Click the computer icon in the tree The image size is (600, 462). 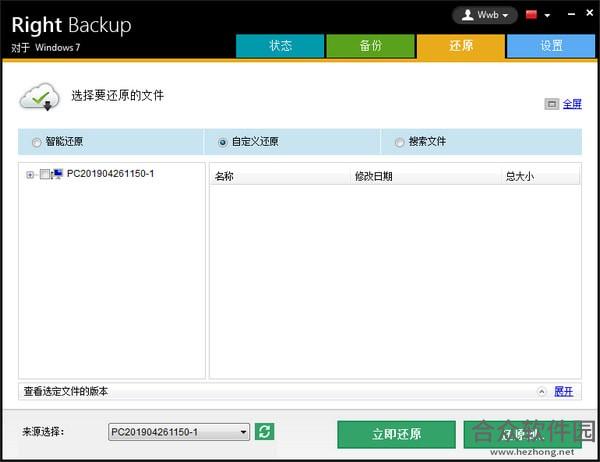point(57,174)
